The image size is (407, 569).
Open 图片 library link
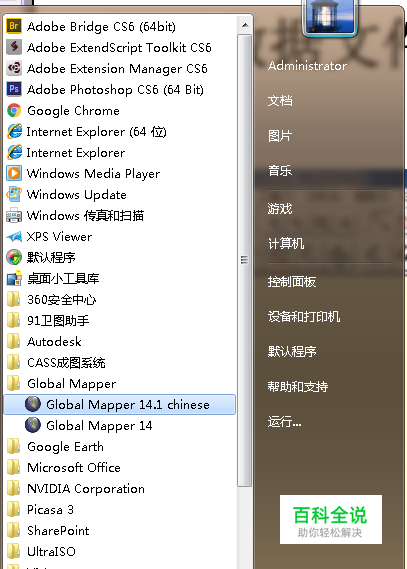(280, 136)
